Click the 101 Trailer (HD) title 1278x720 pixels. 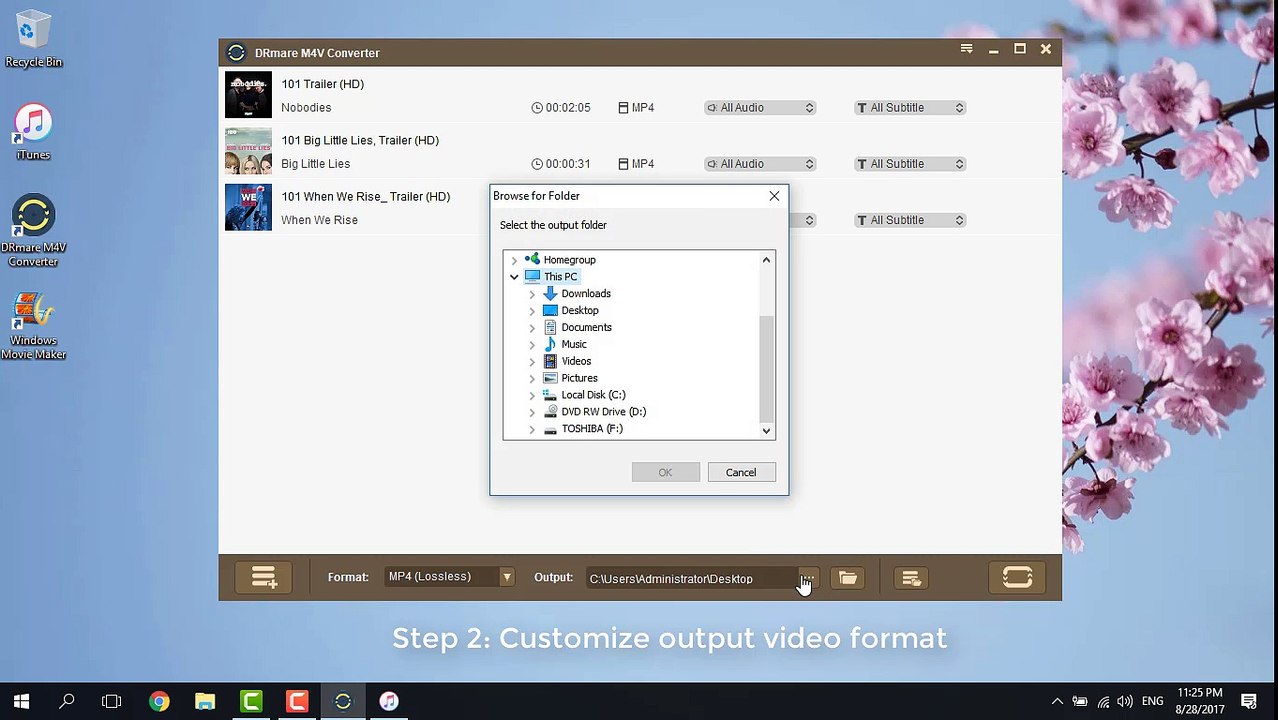[x=322, y=84]
